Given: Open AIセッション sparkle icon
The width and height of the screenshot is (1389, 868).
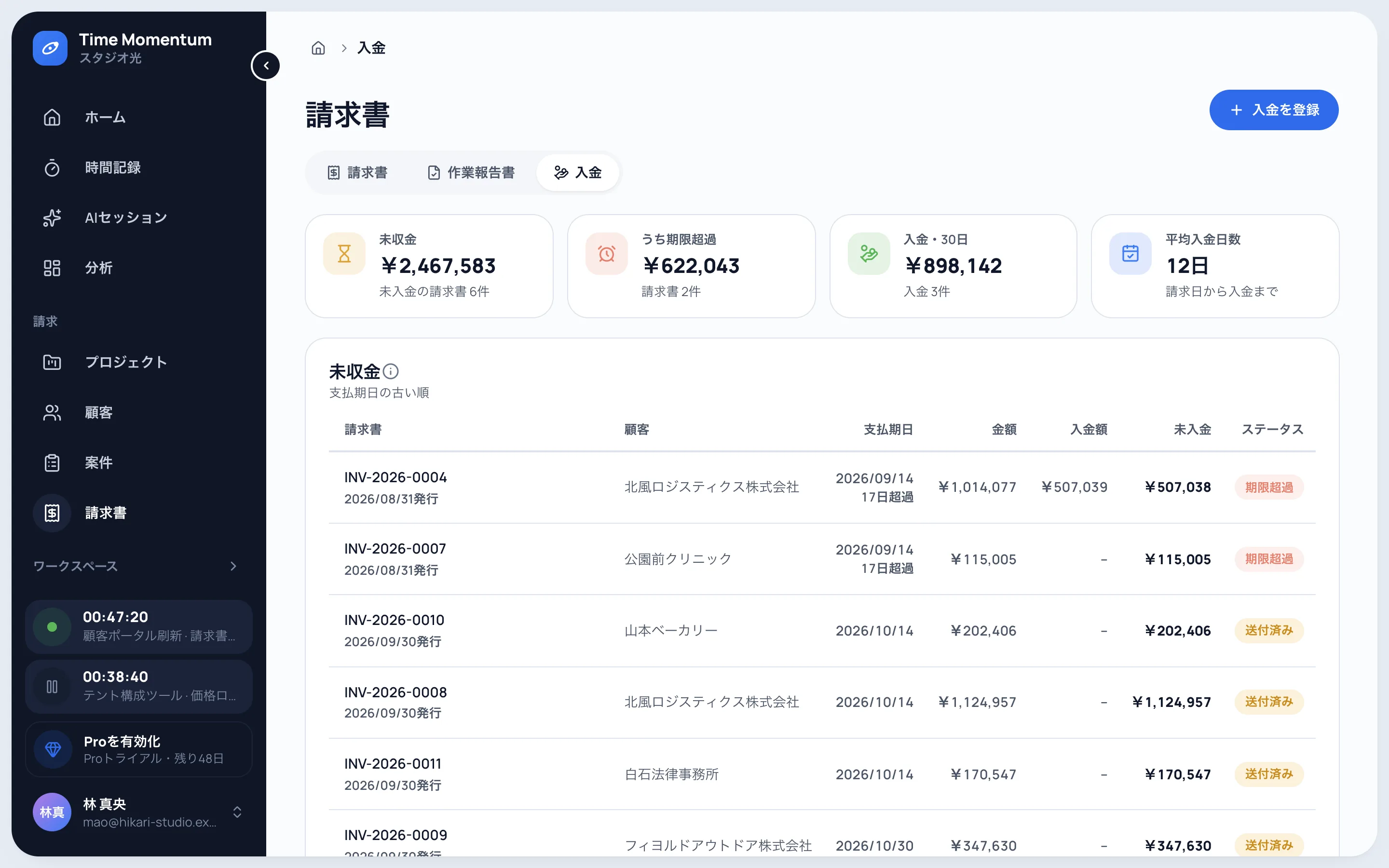Looking at the screenshot, I should (52, 217).
